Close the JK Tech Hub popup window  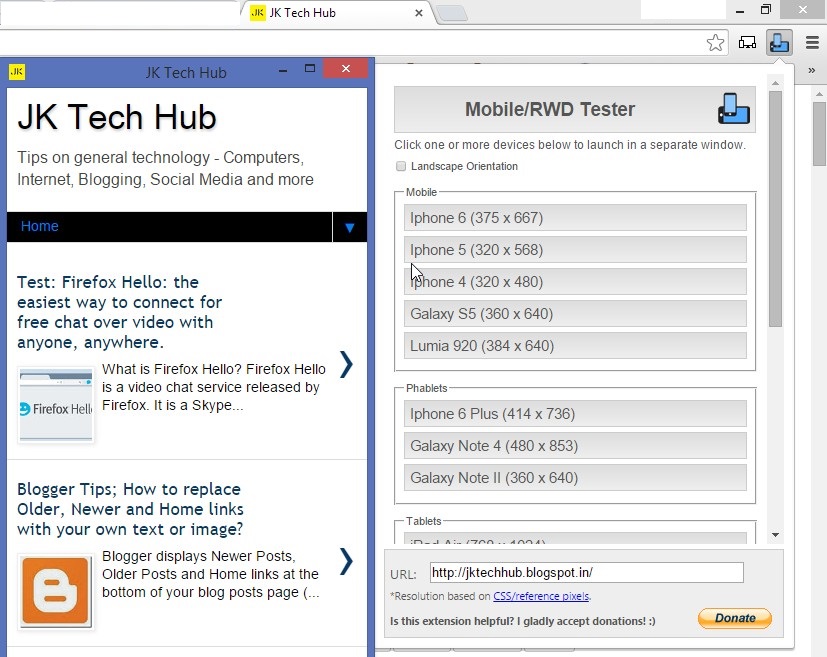pos(345,68)
